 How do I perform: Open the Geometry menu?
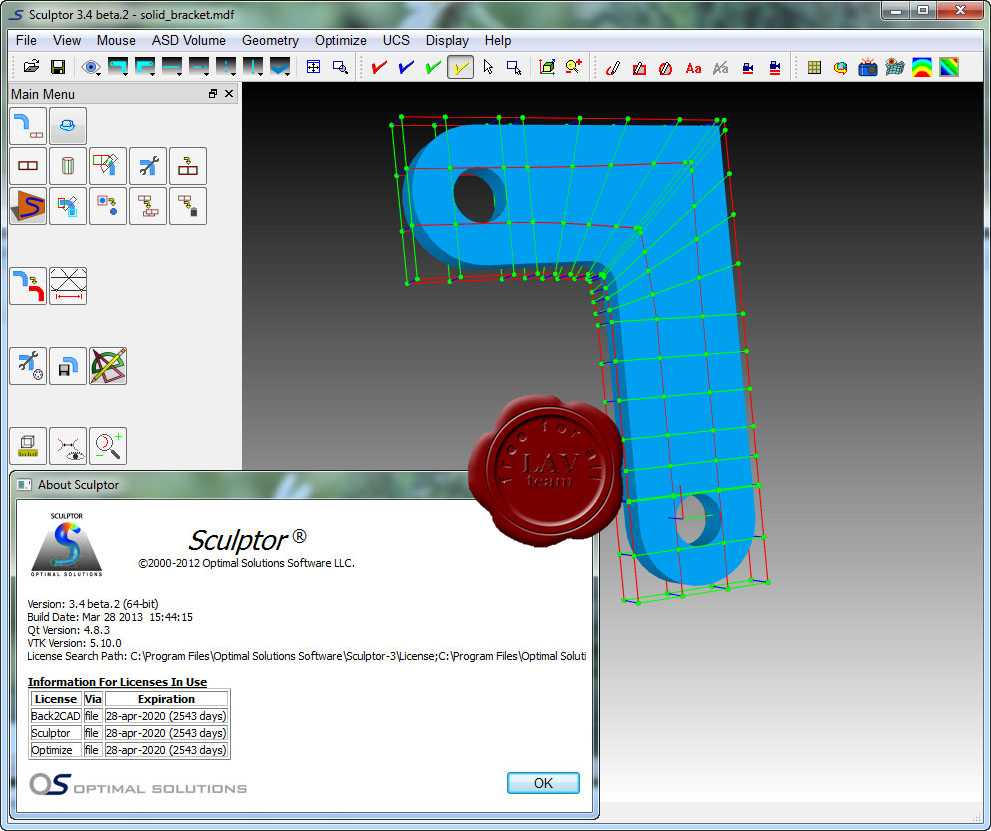[271, 40]
